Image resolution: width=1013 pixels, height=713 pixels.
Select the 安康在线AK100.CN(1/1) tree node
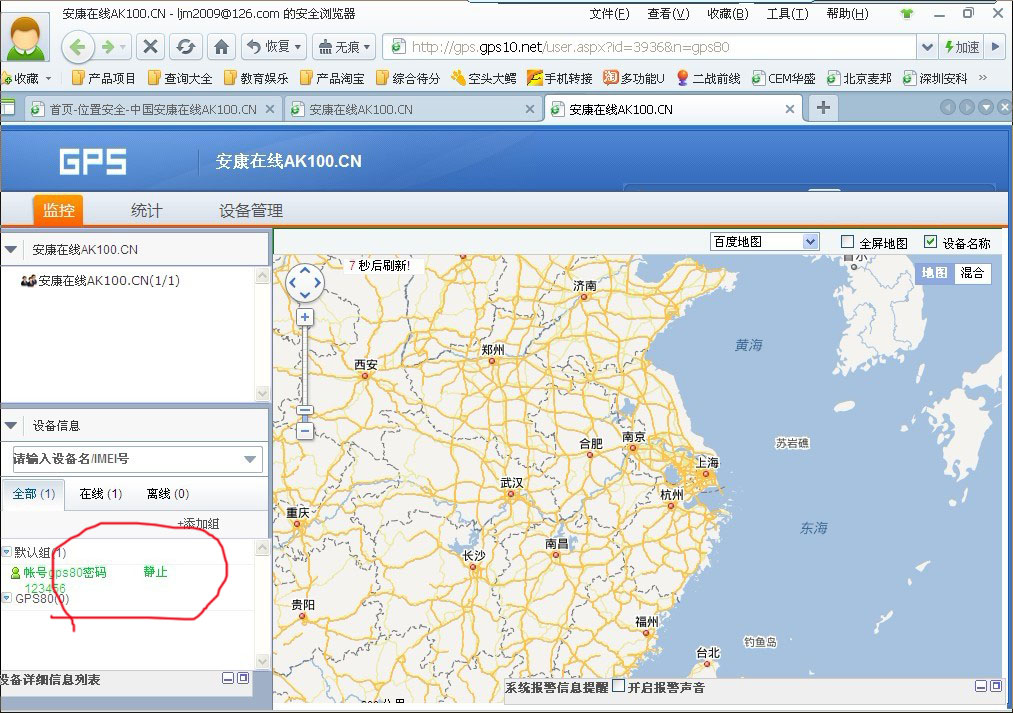tap(100, 280)
